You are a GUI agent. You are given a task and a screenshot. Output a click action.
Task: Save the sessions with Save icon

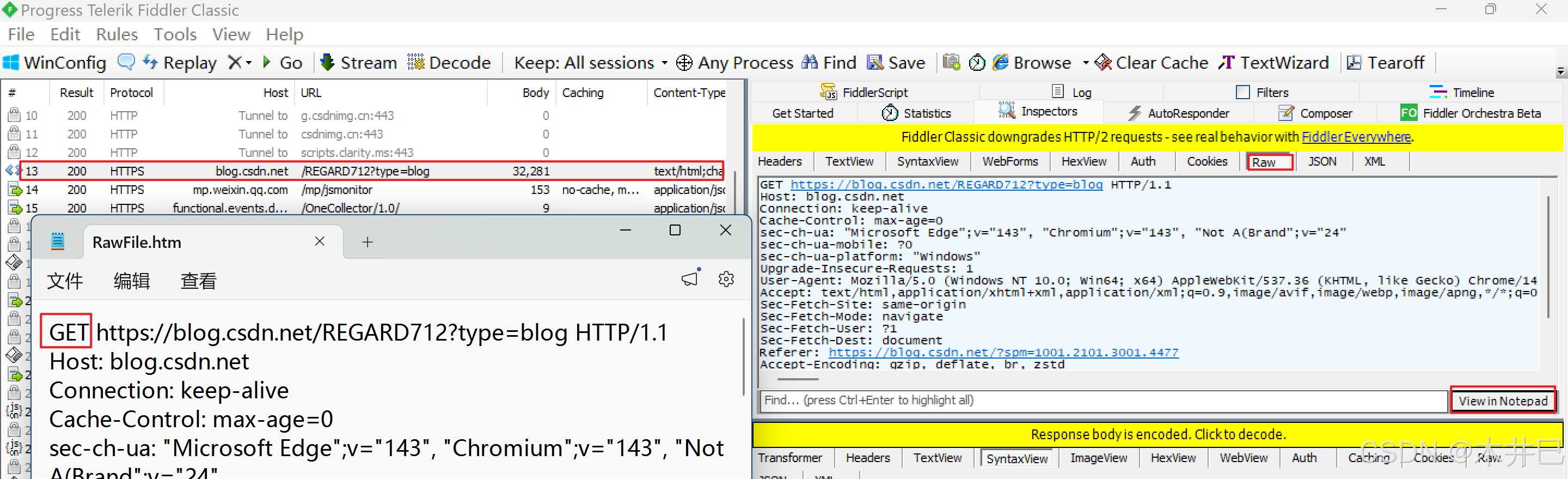coord(896,63)
